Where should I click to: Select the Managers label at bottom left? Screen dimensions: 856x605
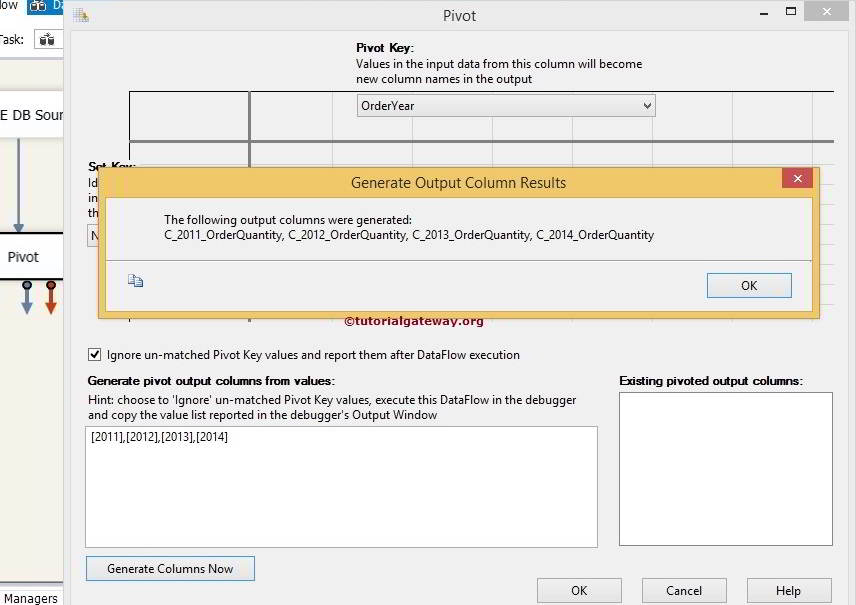[31, 597]
